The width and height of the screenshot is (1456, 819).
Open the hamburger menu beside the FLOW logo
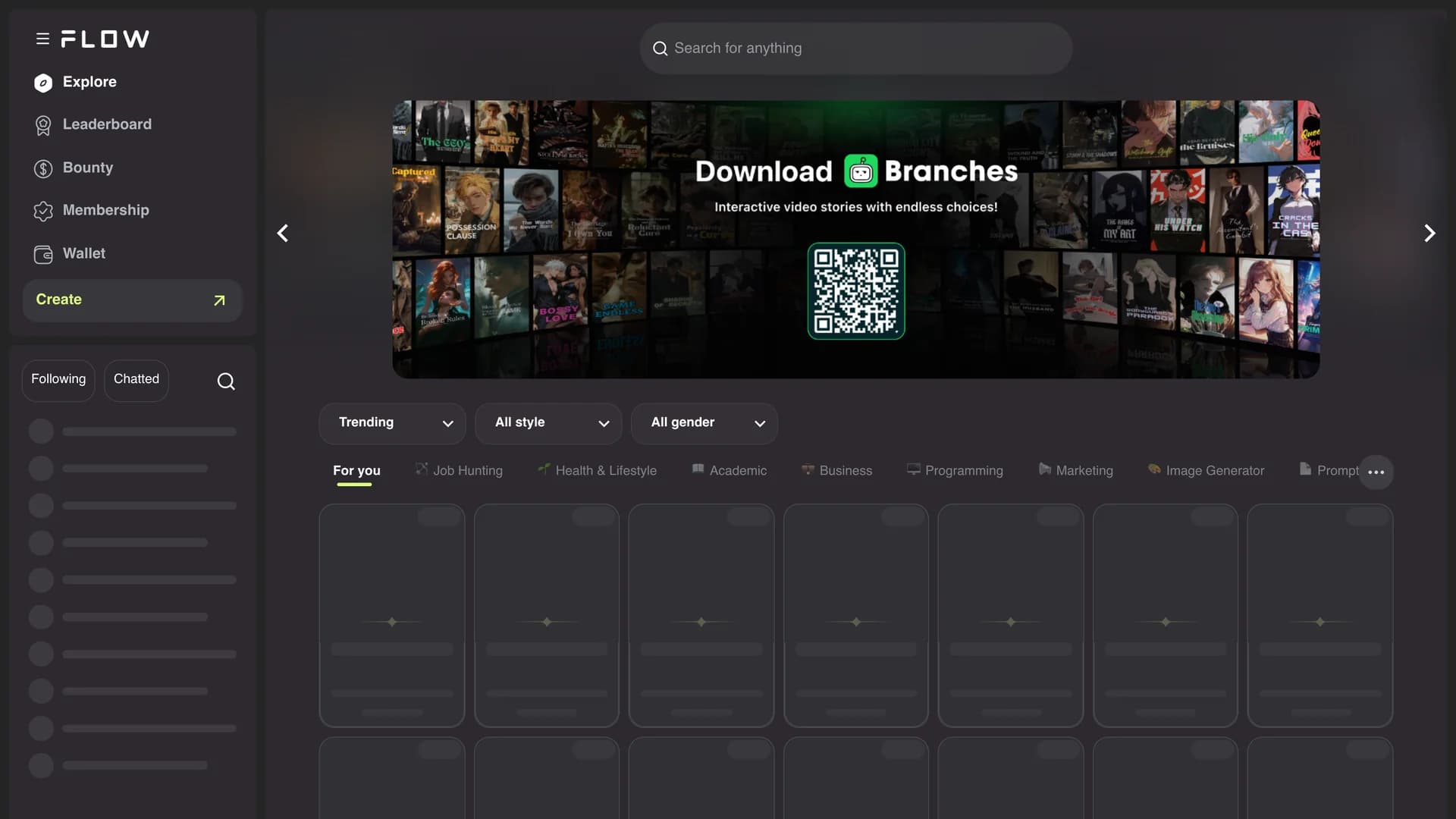42,39
